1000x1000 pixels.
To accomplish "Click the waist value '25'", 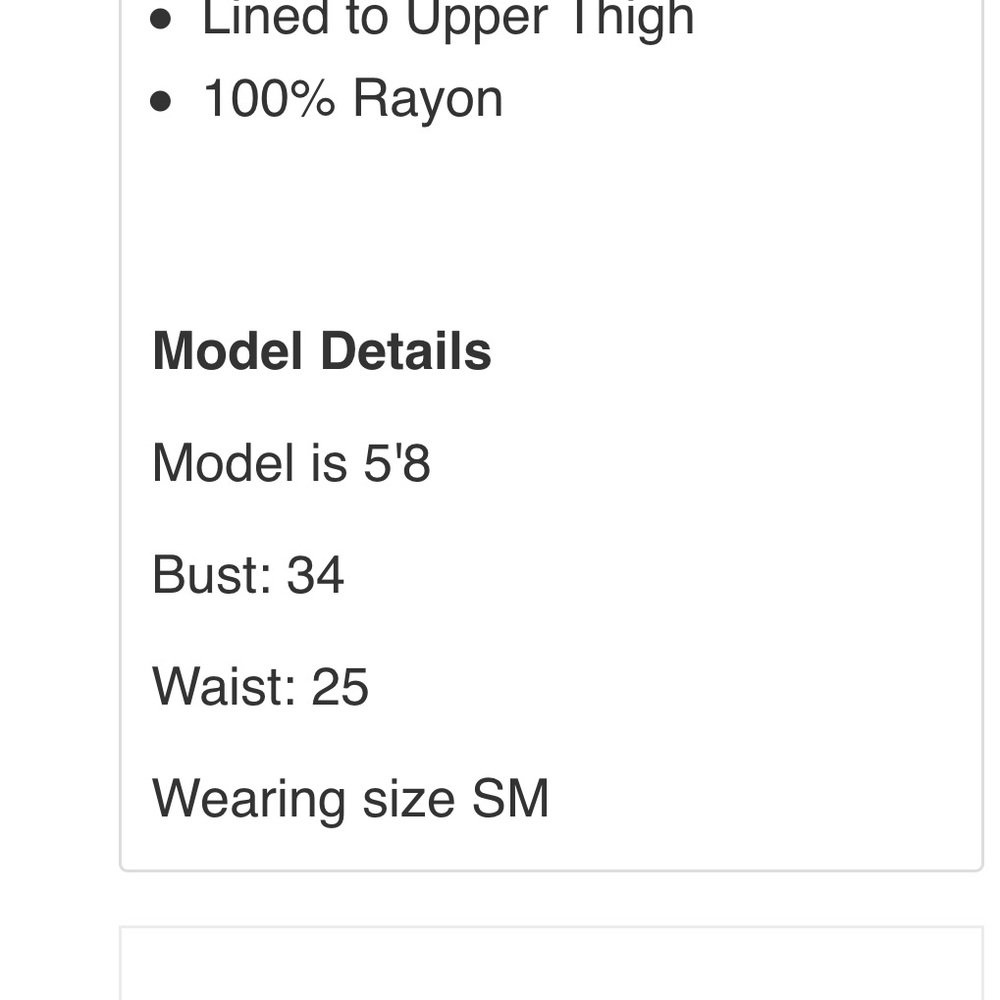I will 340,688.
